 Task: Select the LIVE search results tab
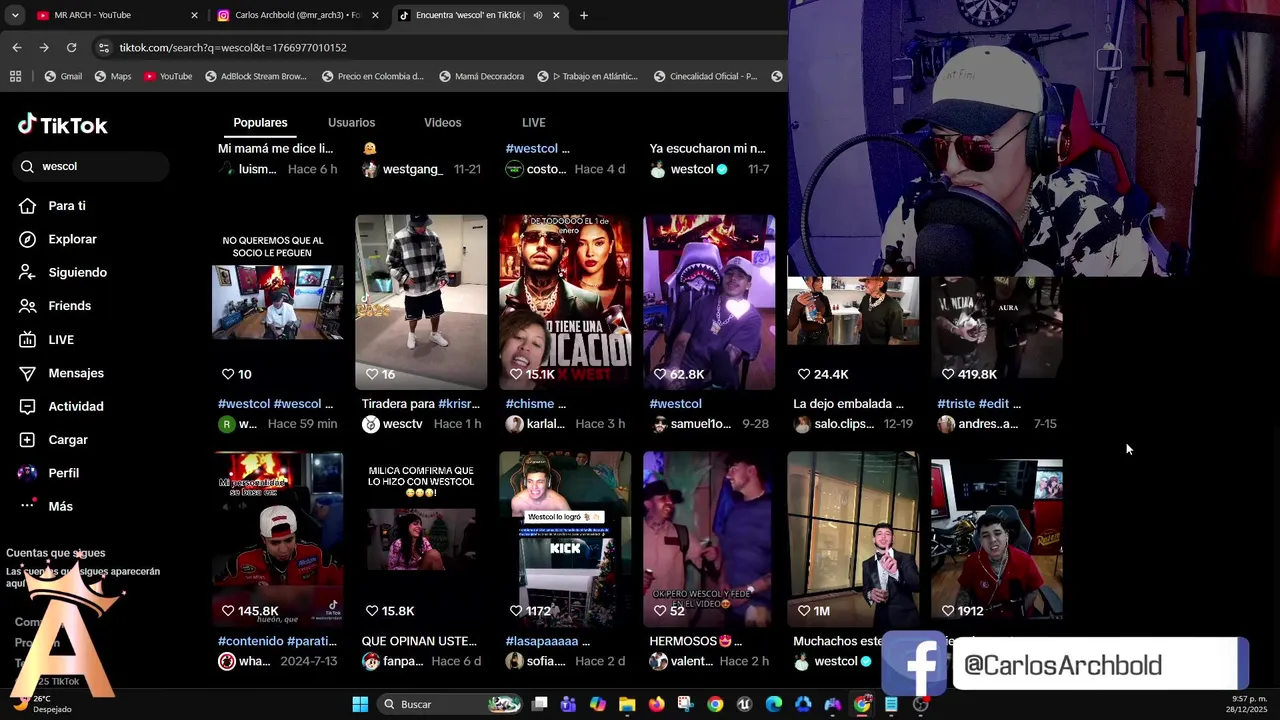point(533,123)
